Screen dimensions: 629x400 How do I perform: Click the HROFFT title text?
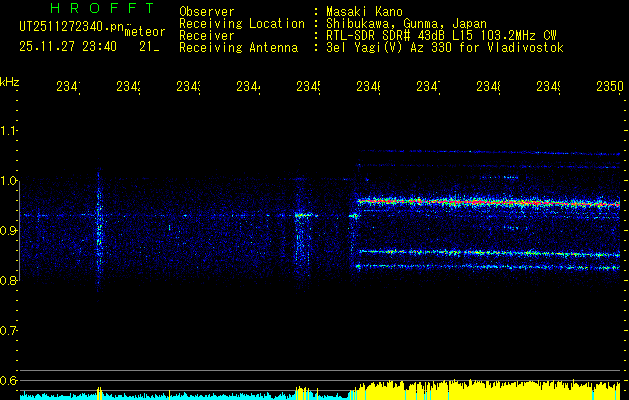click(103, 8)
